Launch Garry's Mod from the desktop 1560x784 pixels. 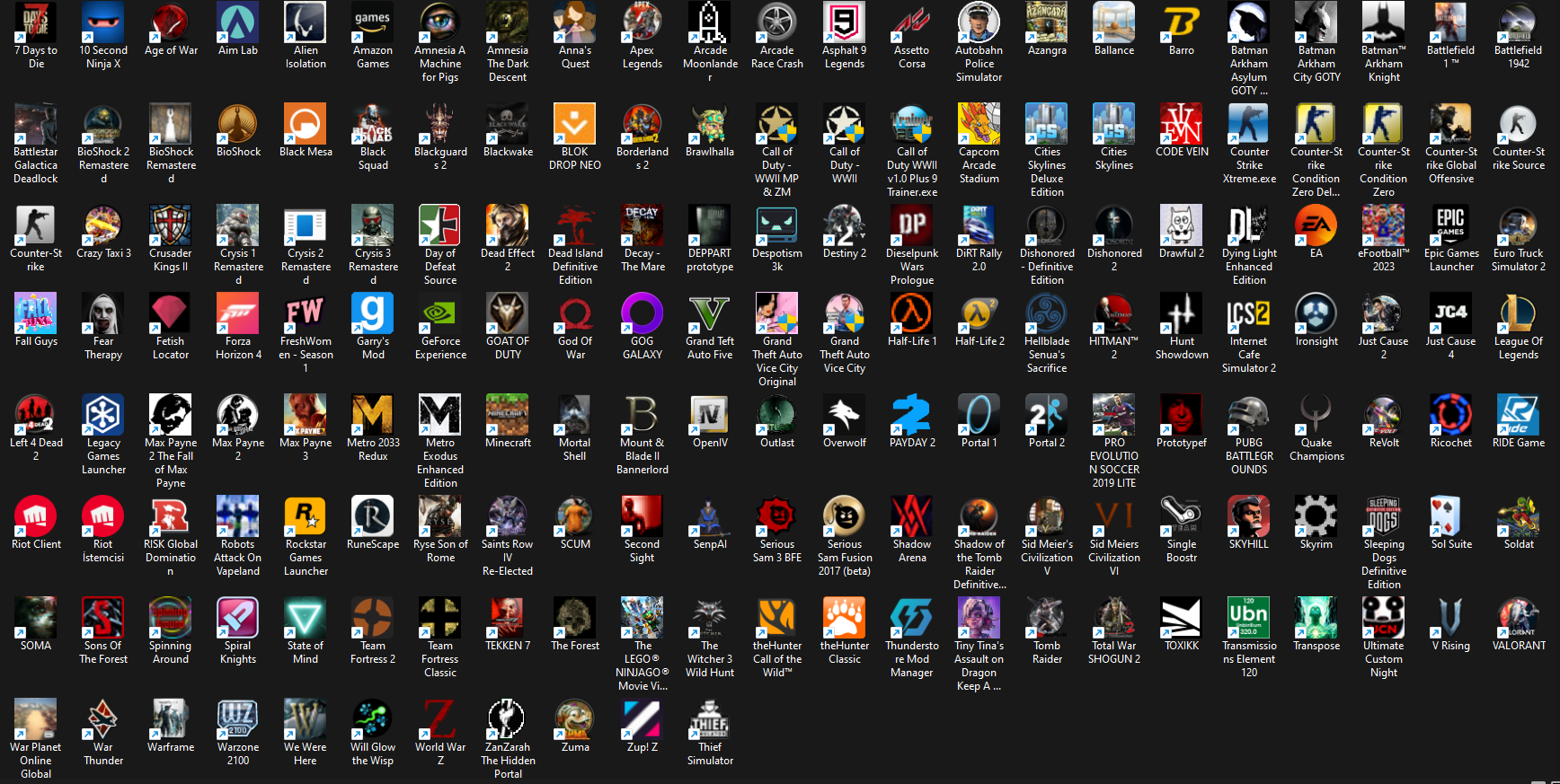tap(373, 313)
